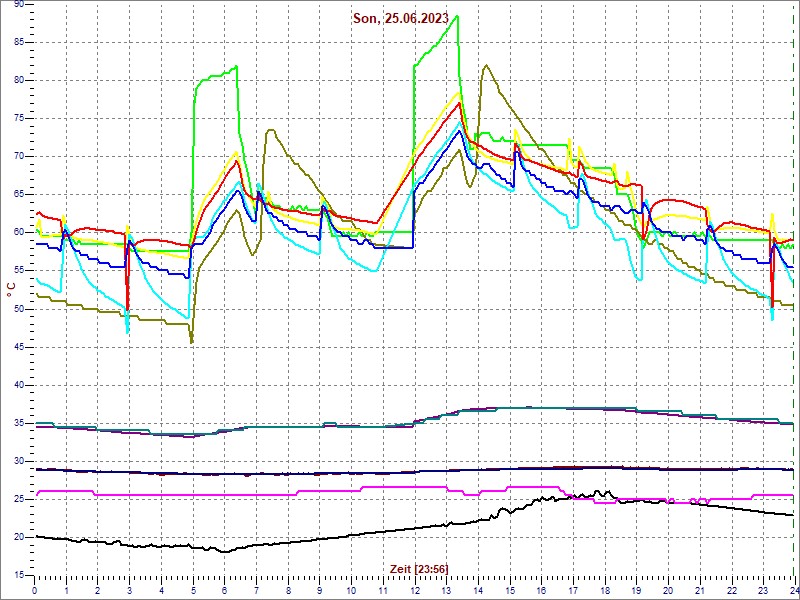This screenshot has height=600, width=800.
Task: Click hour 14 on the time axis
Action: (x=479, y=590)
